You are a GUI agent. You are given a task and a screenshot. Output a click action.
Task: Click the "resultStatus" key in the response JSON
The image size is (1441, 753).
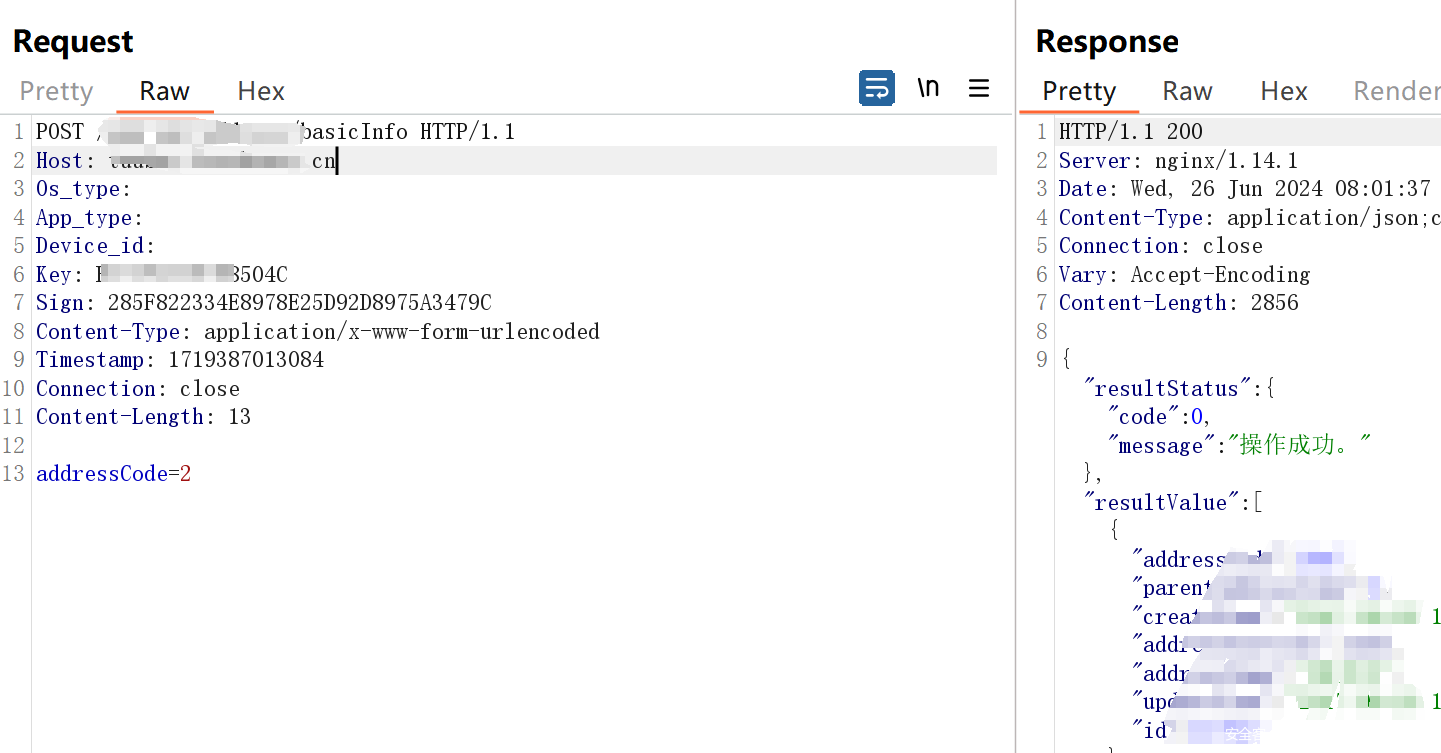pyautogui.click(x=1163, y=389)
